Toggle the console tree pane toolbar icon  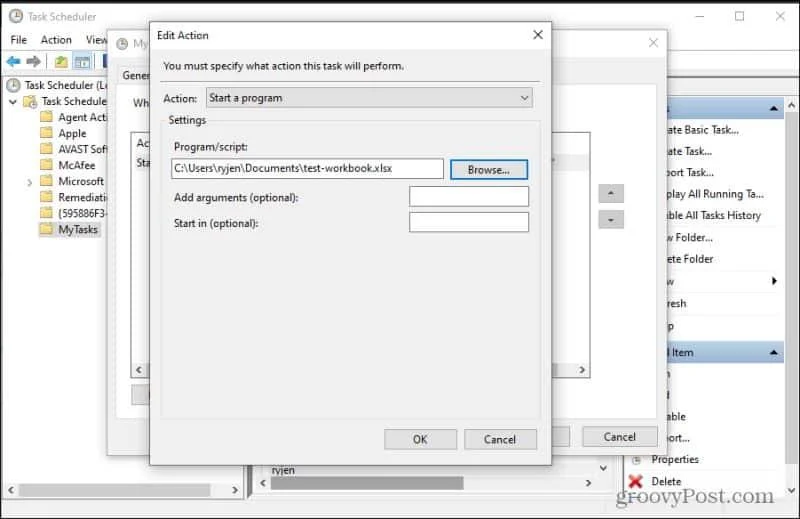(82, 62)
